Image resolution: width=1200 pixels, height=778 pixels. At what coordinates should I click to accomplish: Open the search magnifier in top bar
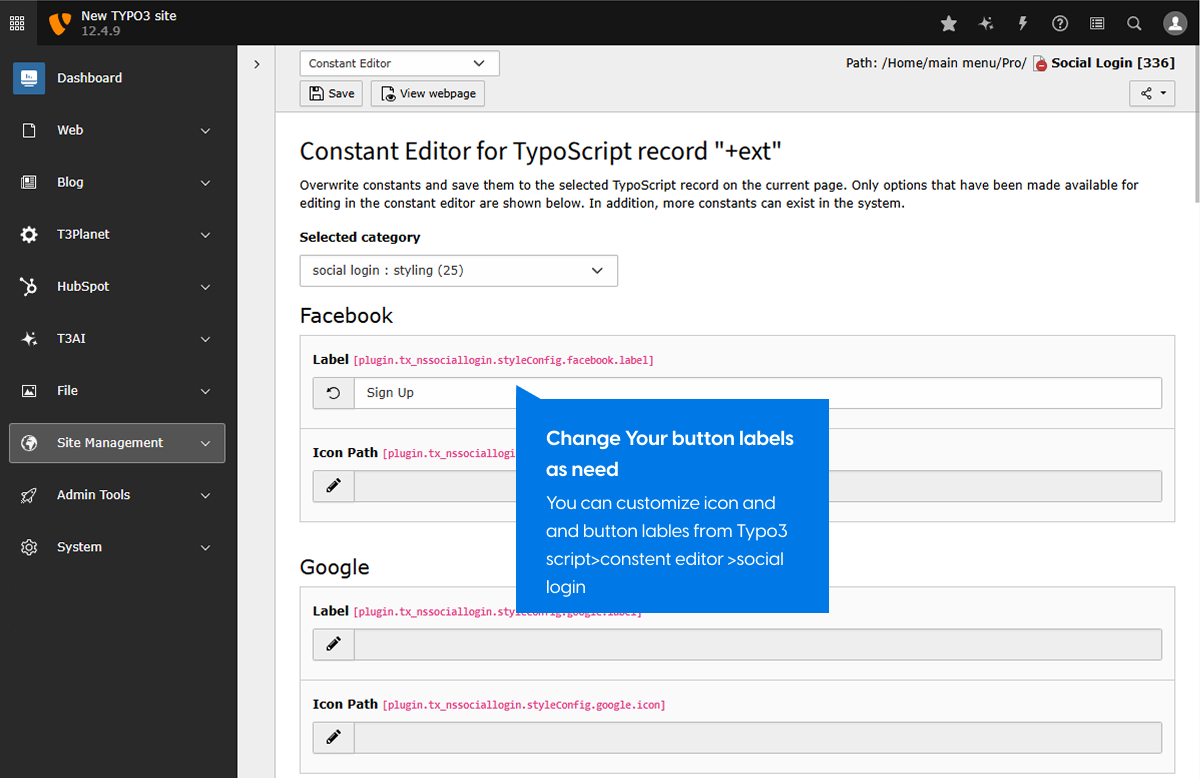point(1134,23)
